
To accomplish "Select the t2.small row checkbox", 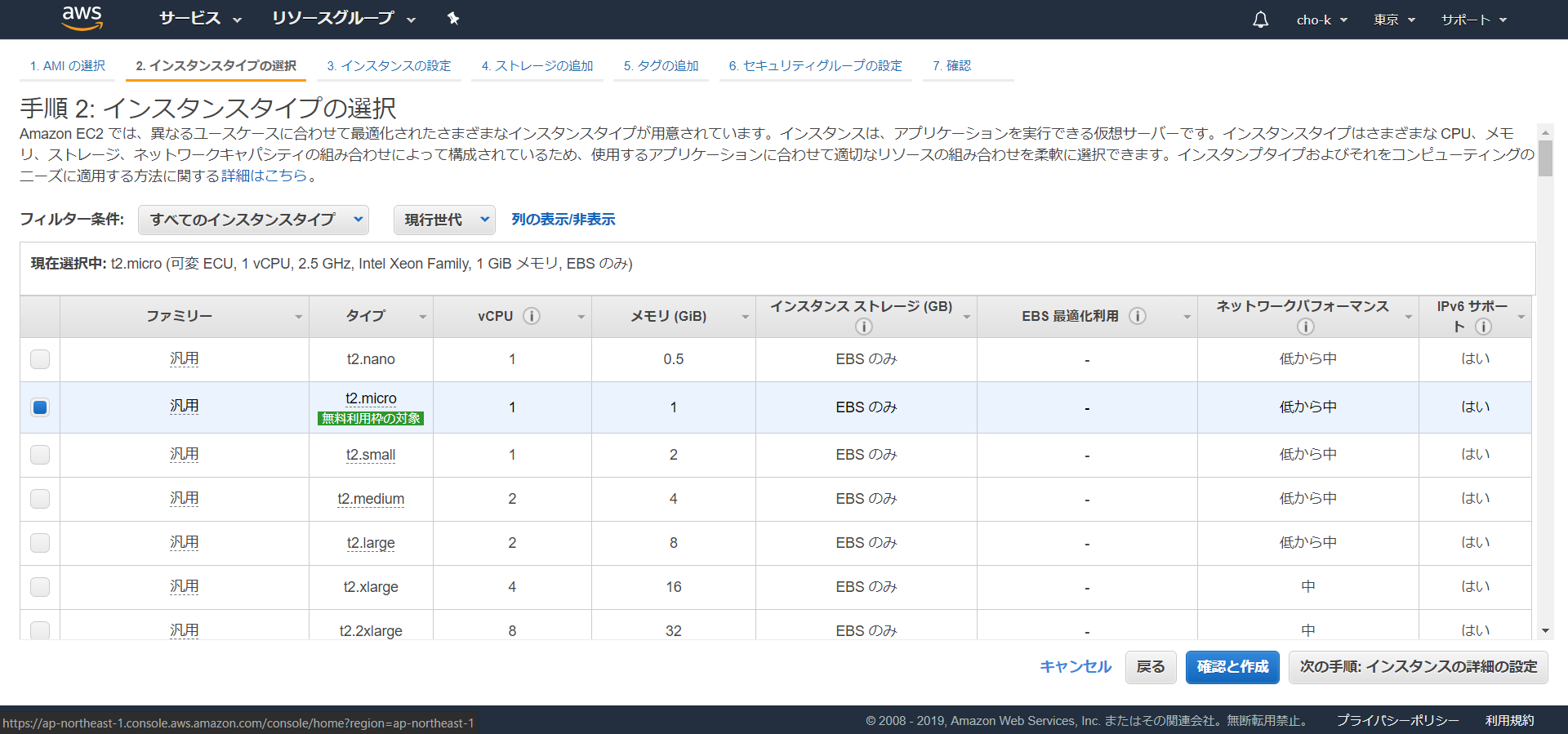I will click(40, 455).
